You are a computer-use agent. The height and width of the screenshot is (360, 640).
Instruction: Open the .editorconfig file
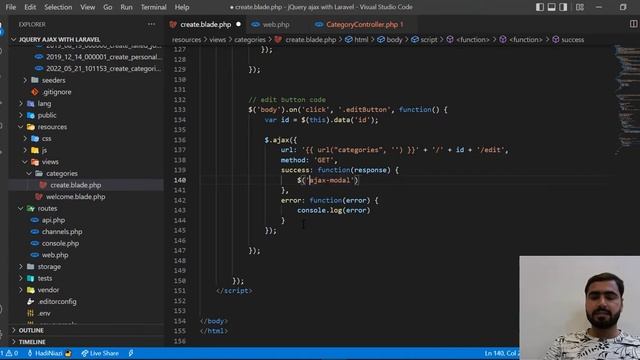[57, 302]
